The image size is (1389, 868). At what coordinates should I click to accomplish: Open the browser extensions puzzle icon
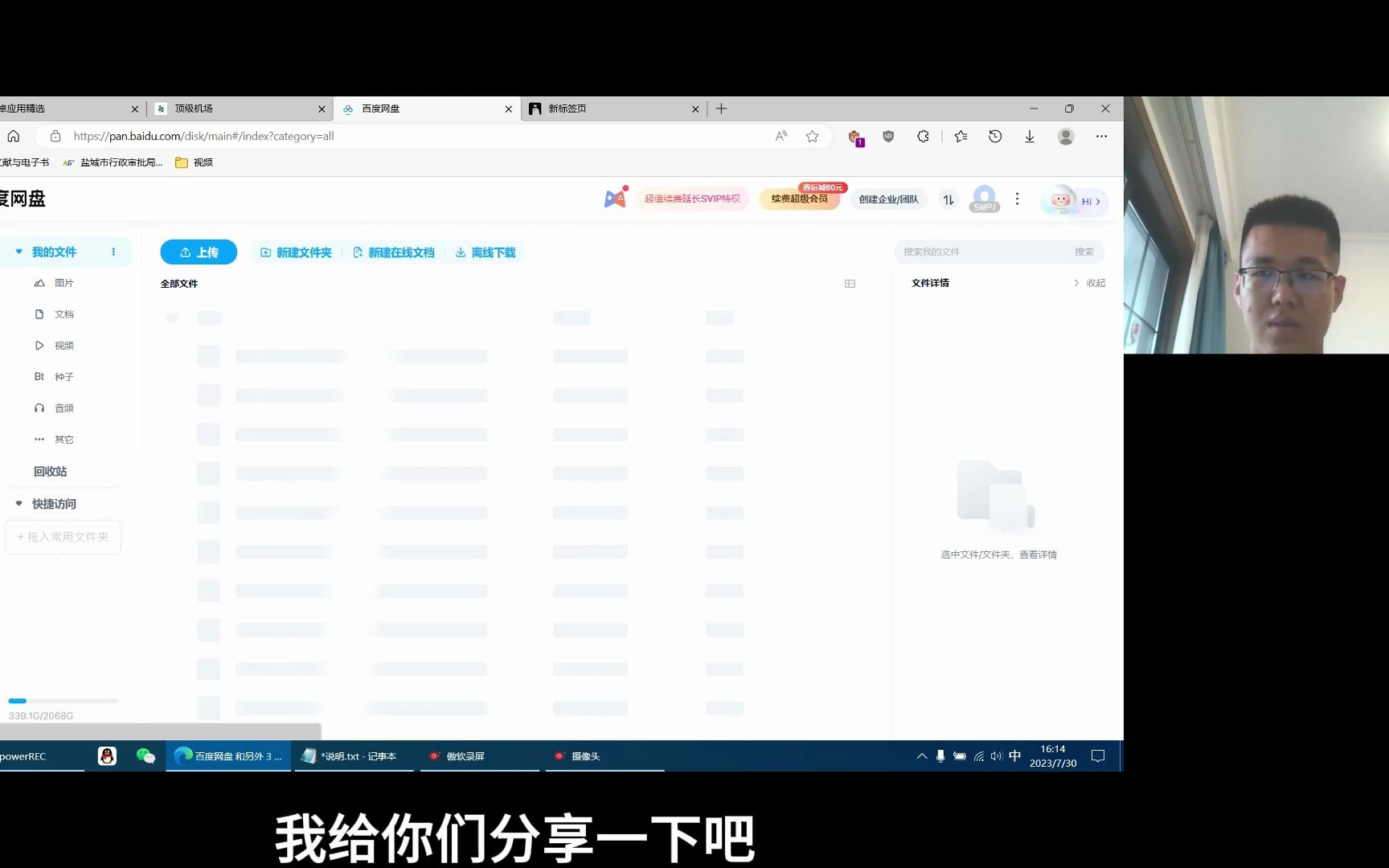923,137
